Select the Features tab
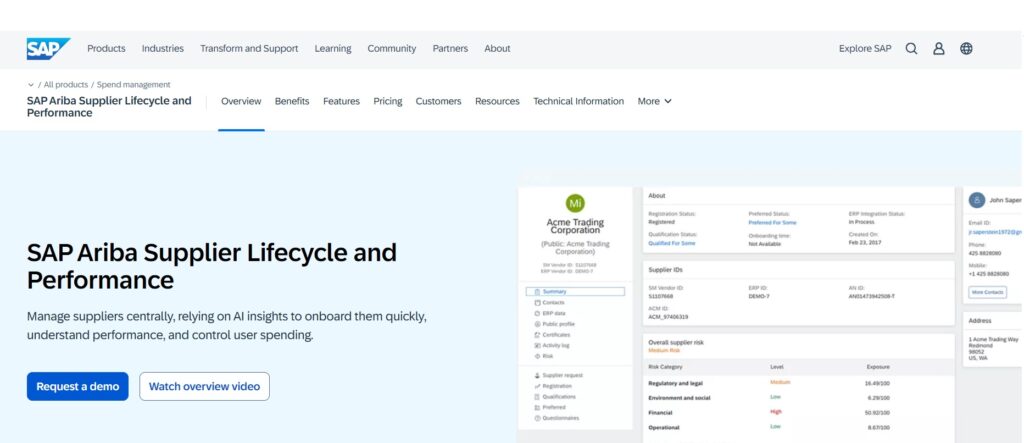1024x443 pixels. 341,101
